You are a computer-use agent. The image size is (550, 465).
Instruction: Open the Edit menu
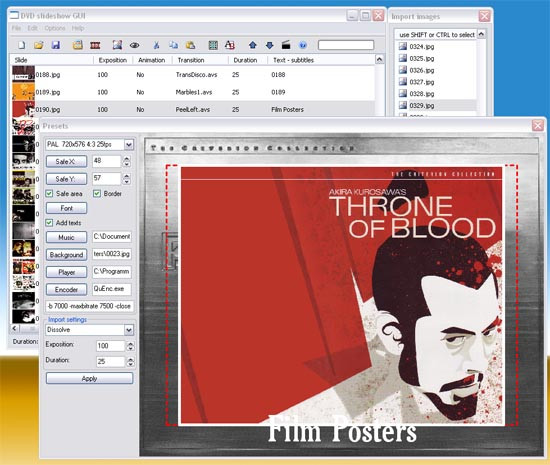pos(33,28)
